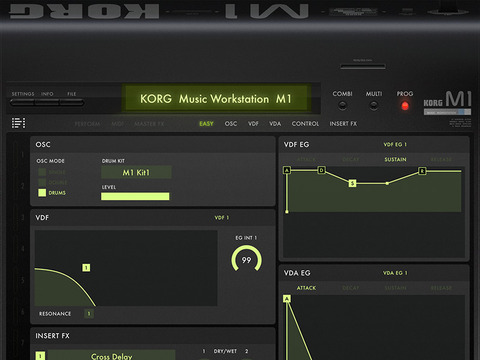Open the Cross Delay effect selector
The height and width of the screenshot is (360, 480).
[112, 355]
